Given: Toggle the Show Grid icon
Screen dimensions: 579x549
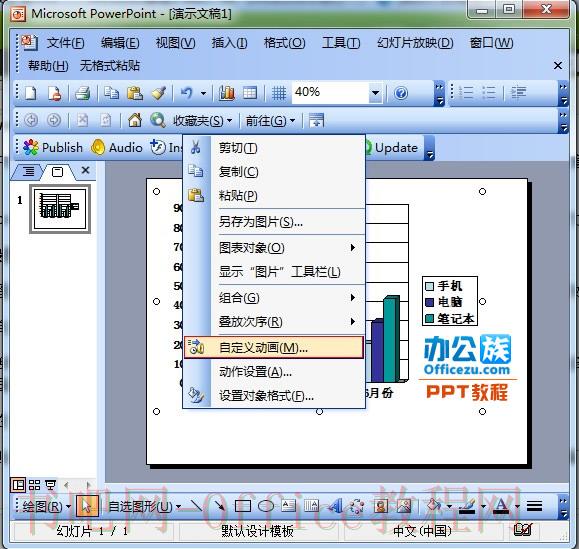Looking at the screenshot, I should [279, 93].
